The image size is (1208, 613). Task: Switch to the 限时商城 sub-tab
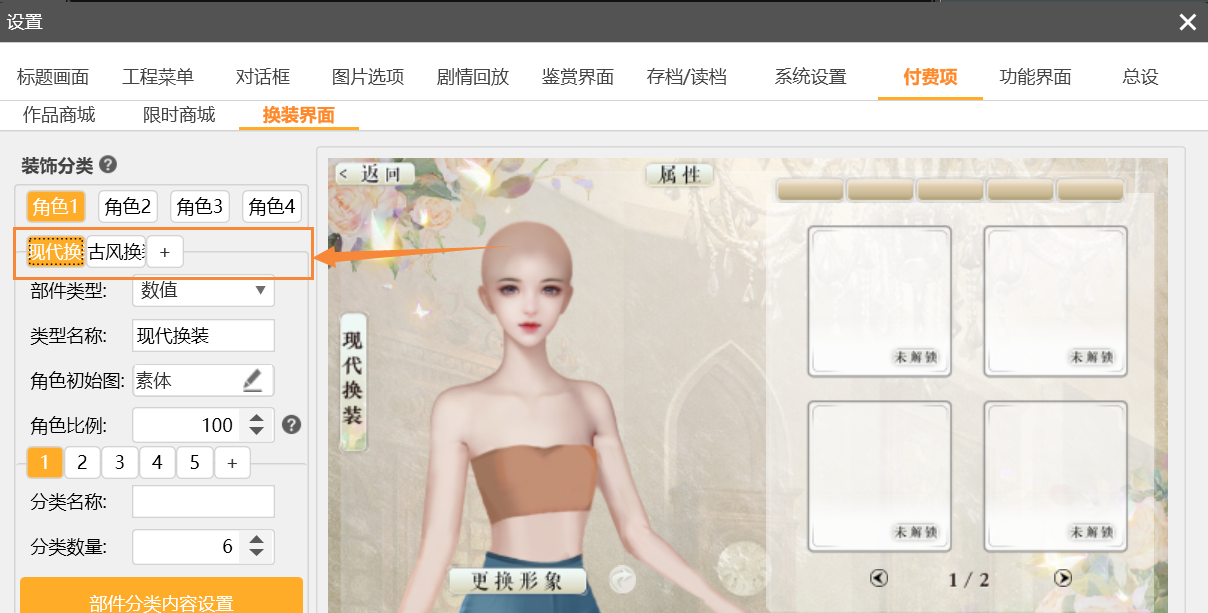179,115
